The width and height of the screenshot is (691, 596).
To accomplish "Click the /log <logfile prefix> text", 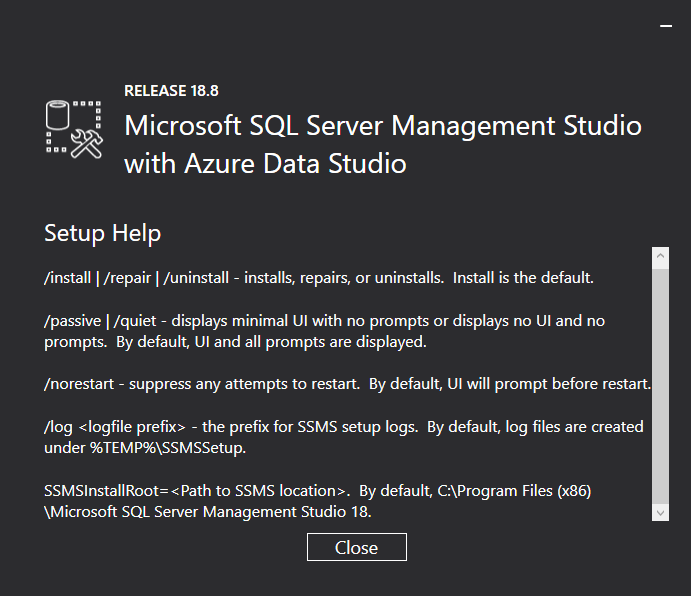I will [x=114, y=427].
